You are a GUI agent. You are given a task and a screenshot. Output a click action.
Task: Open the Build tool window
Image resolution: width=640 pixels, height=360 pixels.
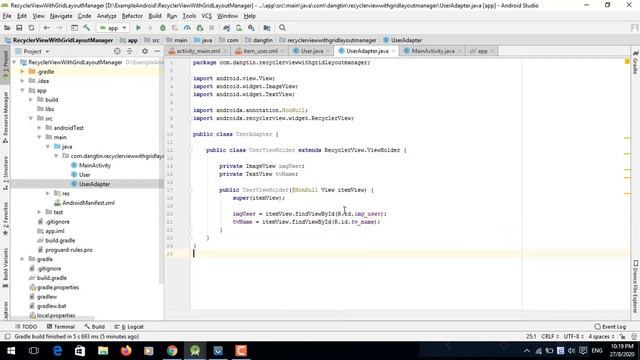(x=94, y=327)
